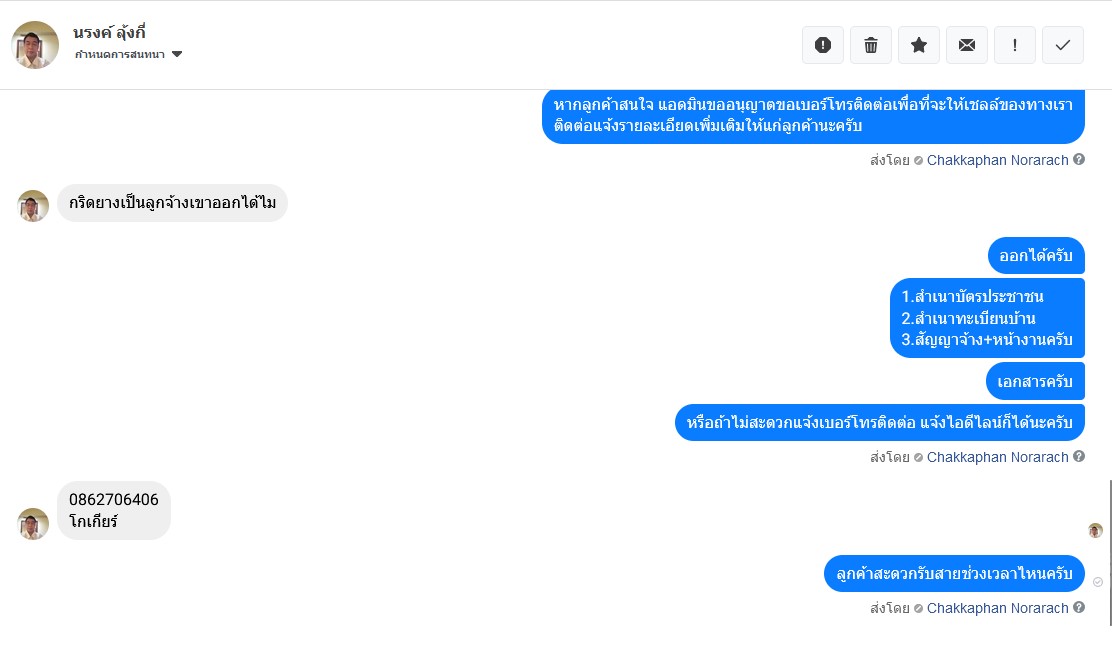Open the กำหนดการสนทนา dropdown
1112x650 pixels.
coord(120,54)
